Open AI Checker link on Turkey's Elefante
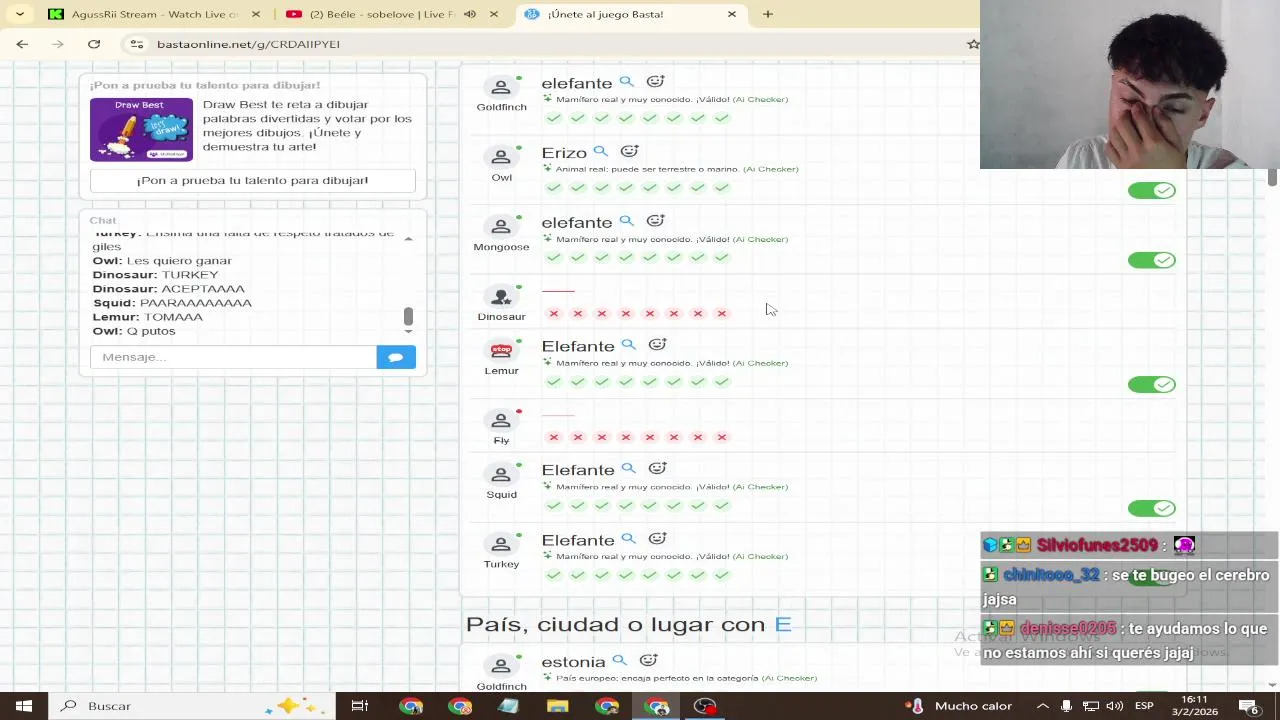This screenshot has height=720, width=1280. pos(760,556)
